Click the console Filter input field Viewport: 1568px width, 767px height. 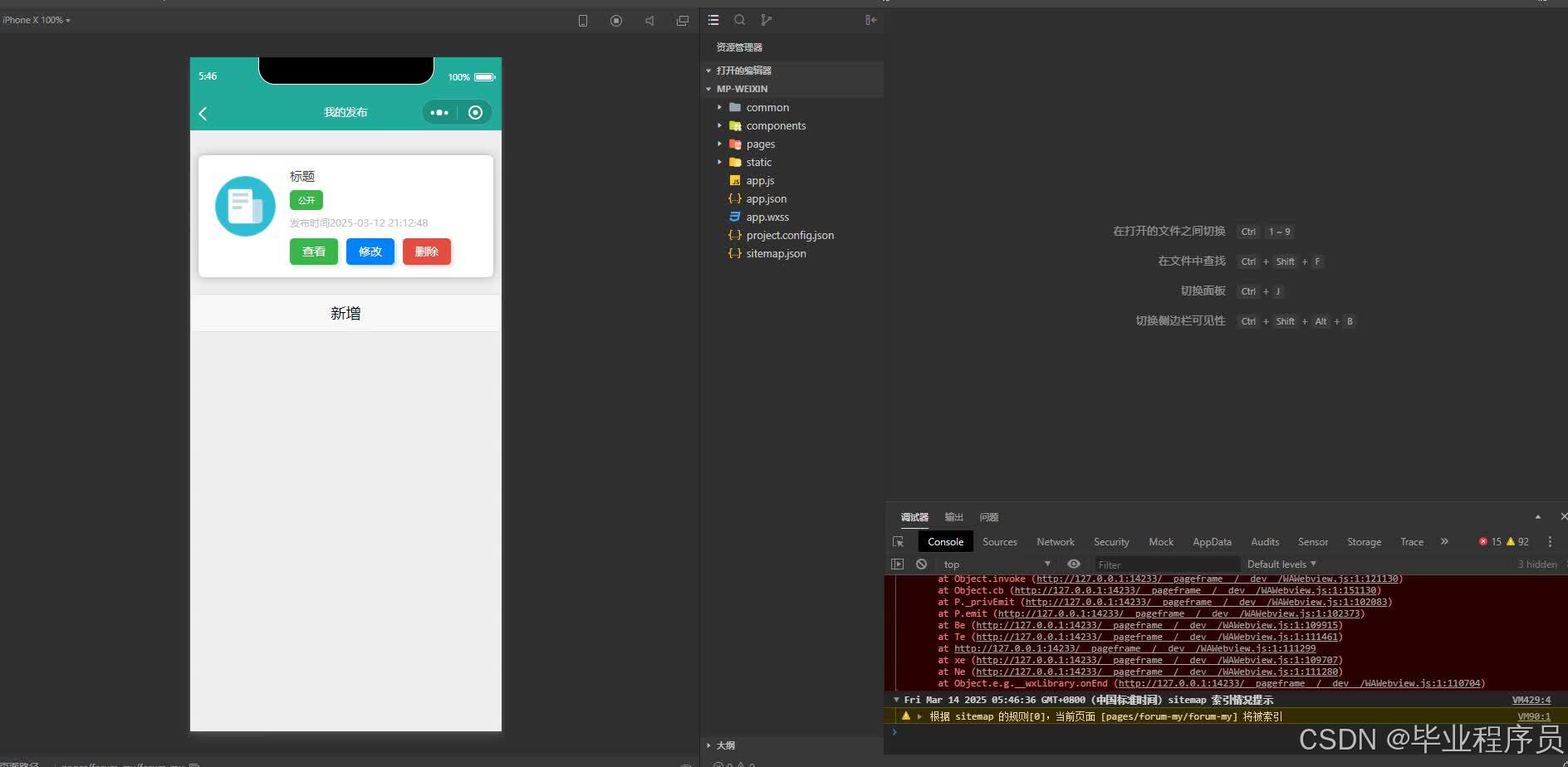(x=1167, y=564)
